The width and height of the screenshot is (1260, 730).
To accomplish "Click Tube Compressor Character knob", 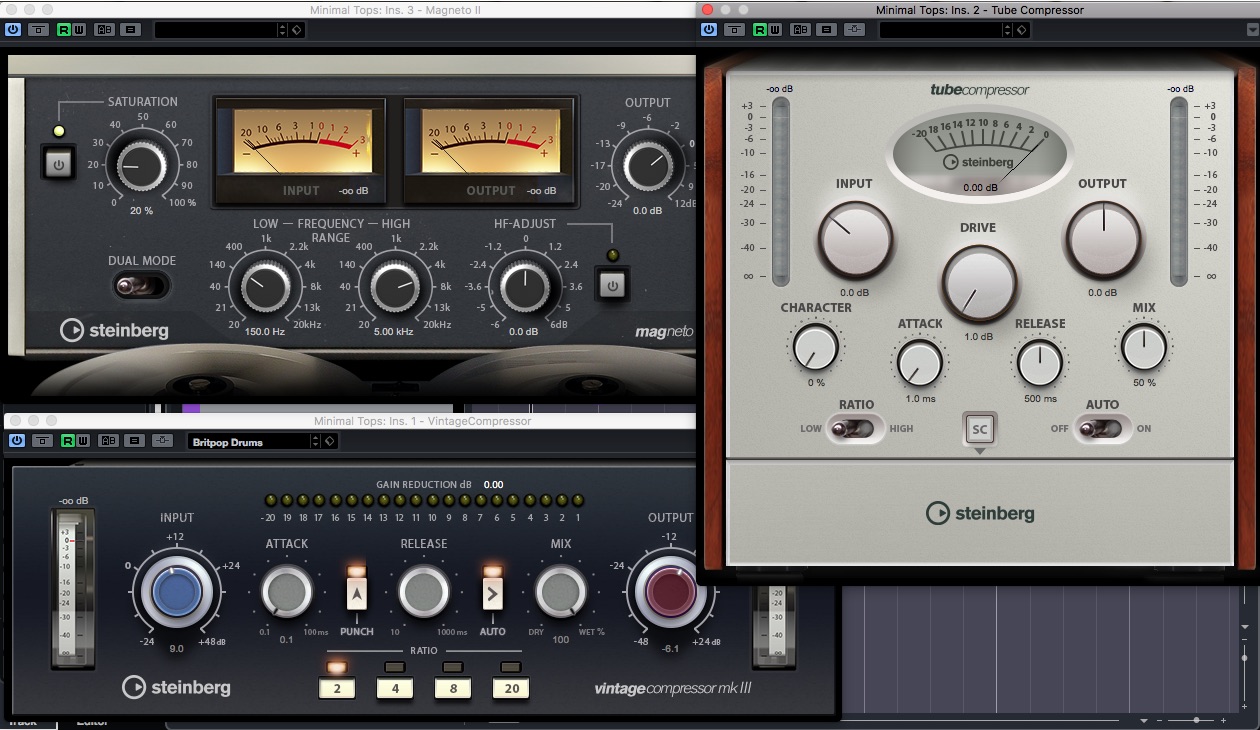I will coord(816,348).
